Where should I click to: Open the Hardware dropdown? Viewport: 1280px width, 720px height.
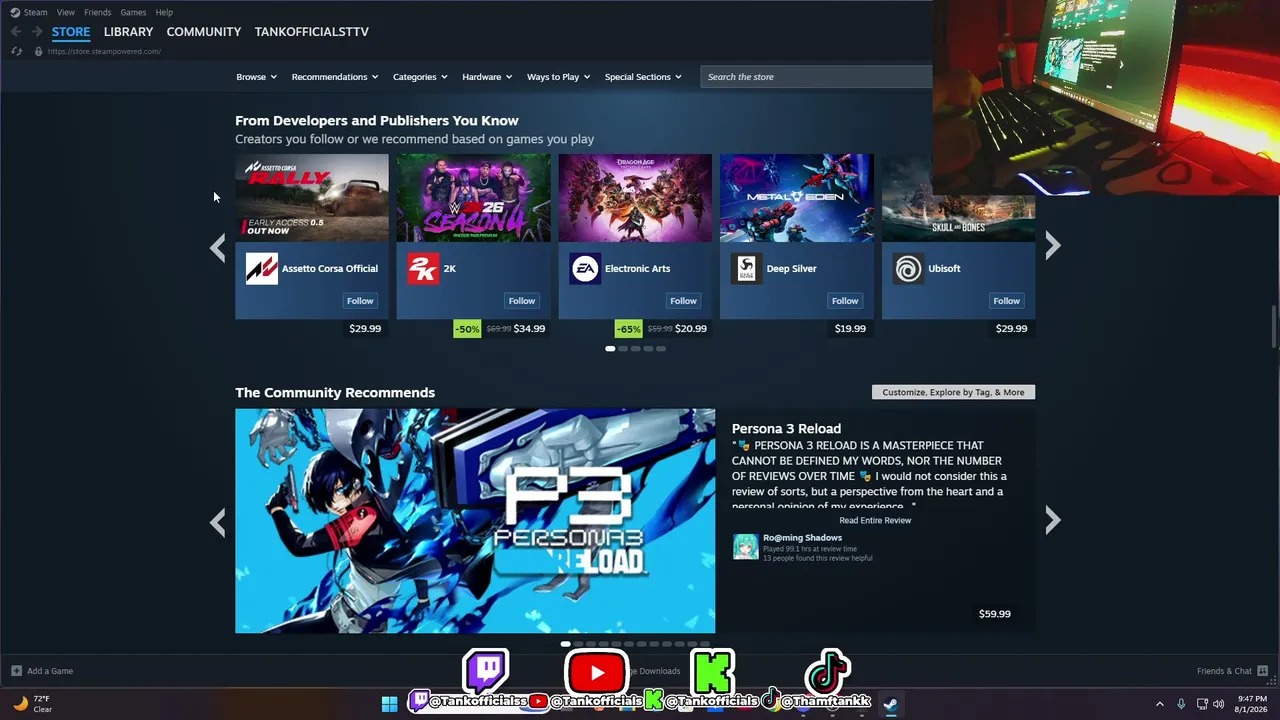point(487,77)
